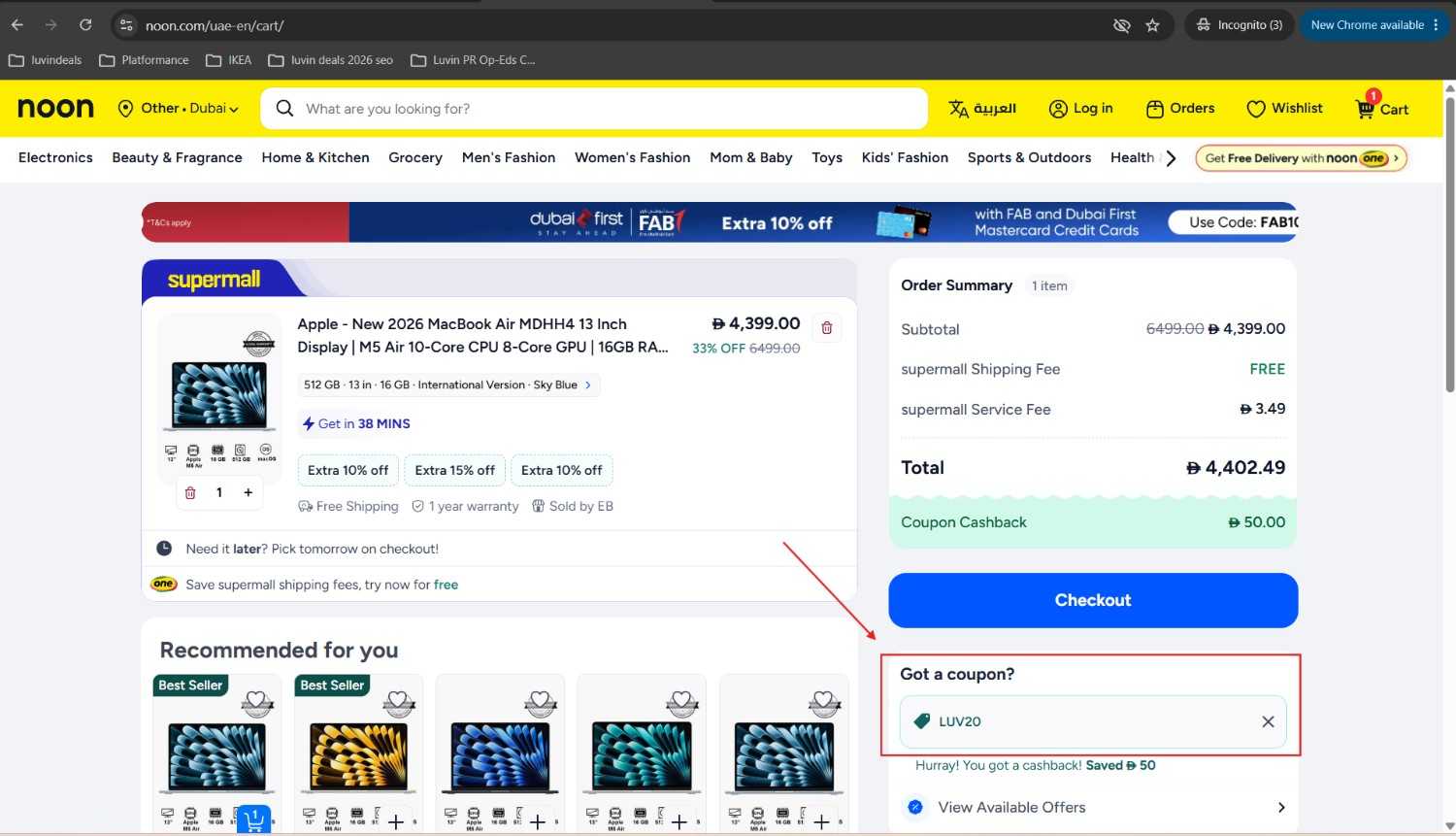Decrease quantity with the small trash icon
Screen dimensions: 1456x836
coord(190,493)
